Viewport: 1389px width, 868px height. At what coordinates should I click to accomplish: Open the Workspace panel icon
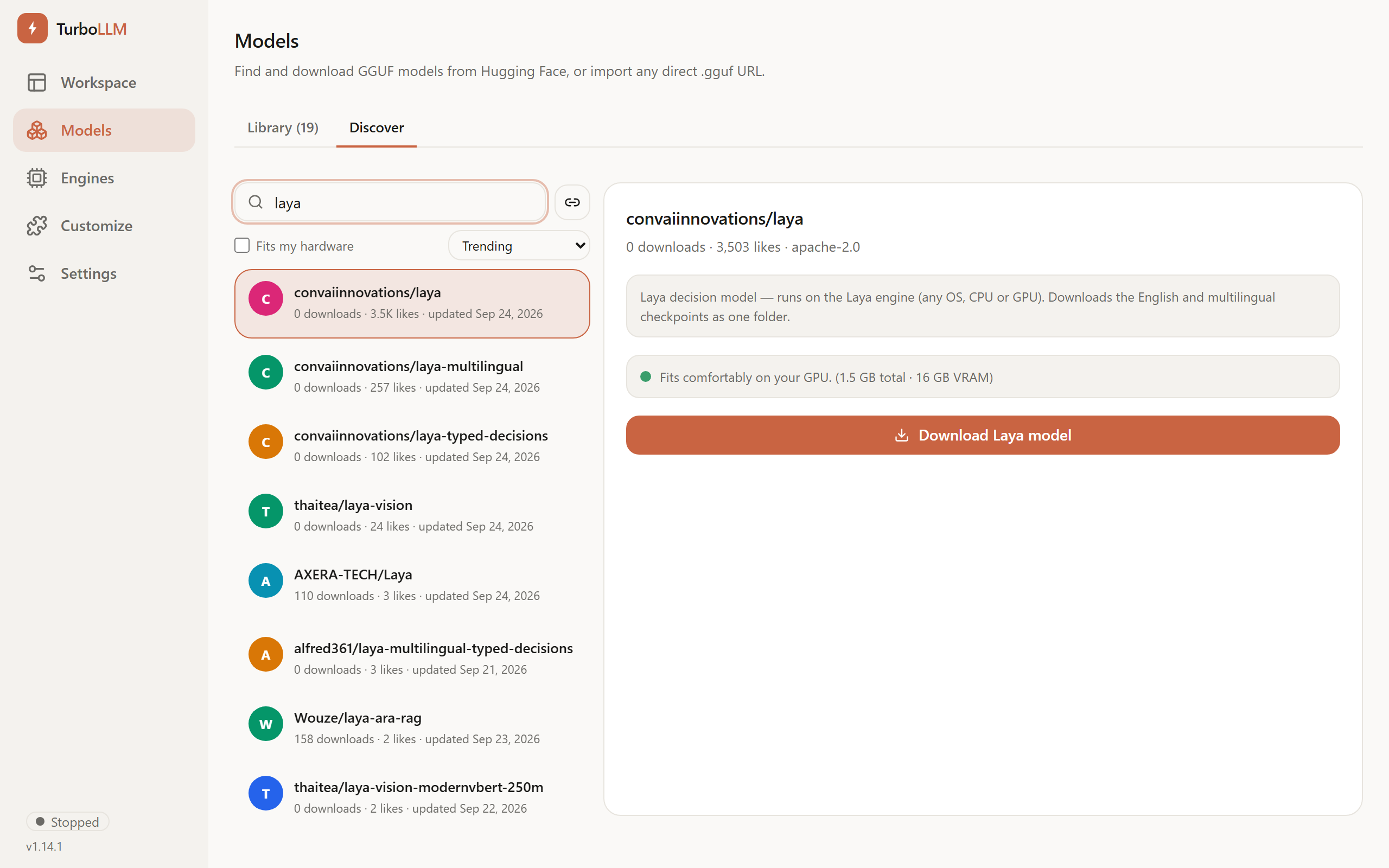coord(37,82)
